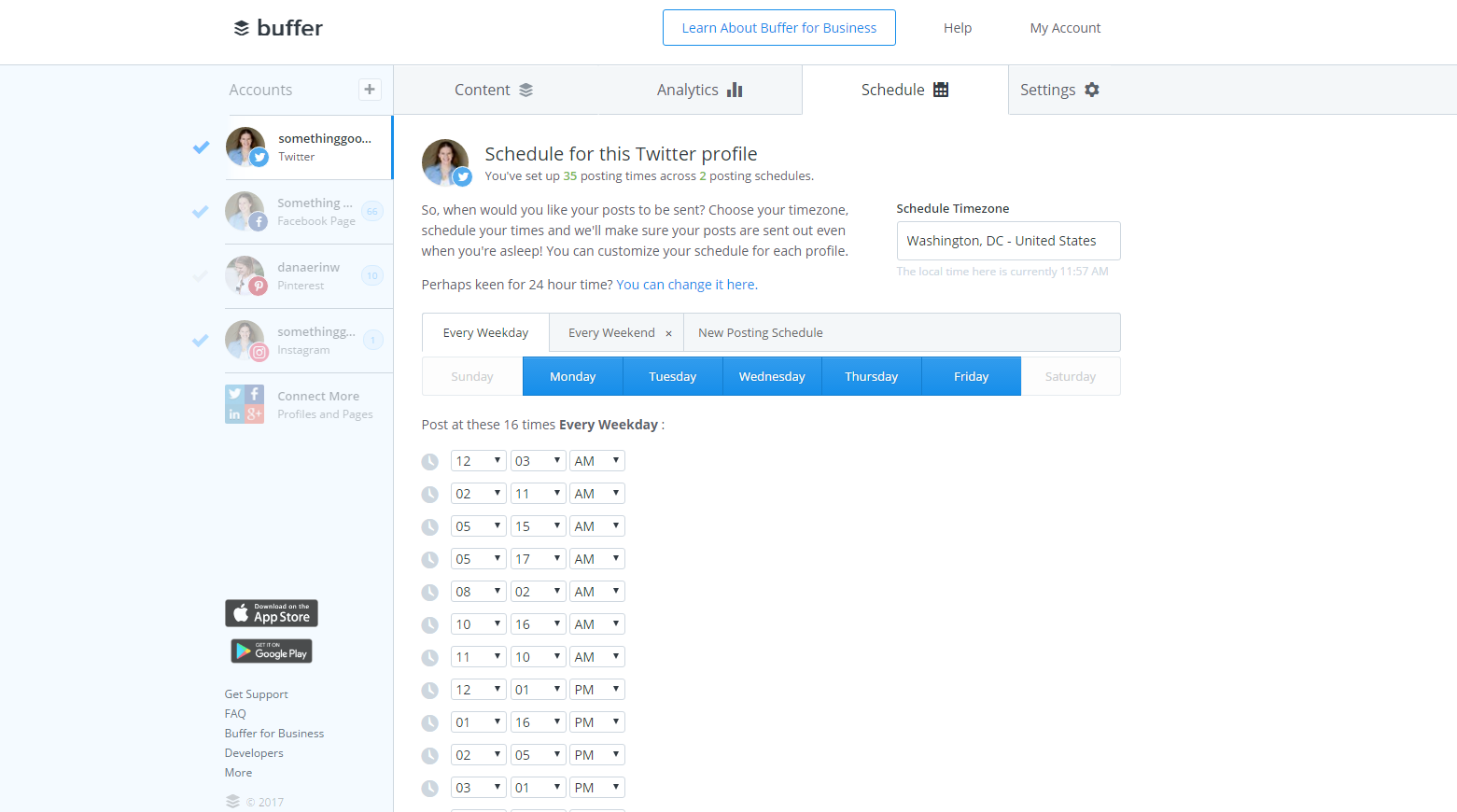The image size is (1457, 812).
Task: Toggle the Instagram account checkmark
Action: [x=201, y=340]
